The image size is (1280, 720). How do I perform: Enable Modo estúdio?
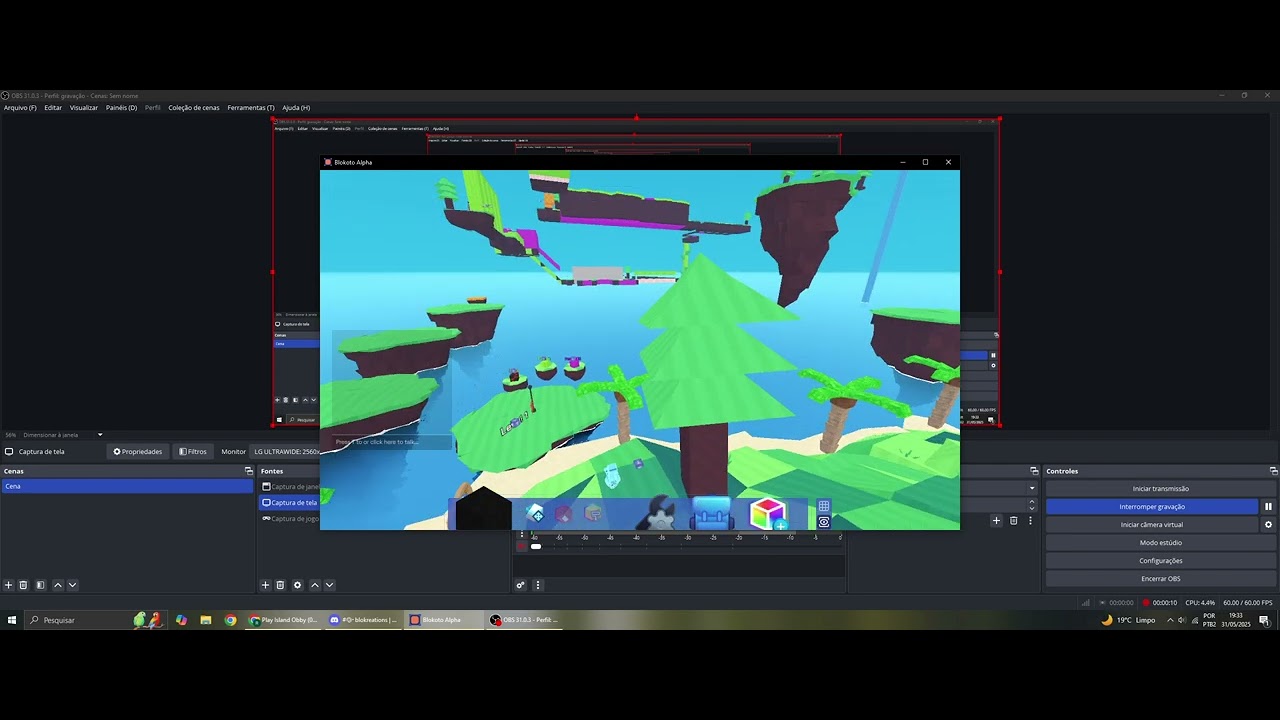pos(1161,543)
